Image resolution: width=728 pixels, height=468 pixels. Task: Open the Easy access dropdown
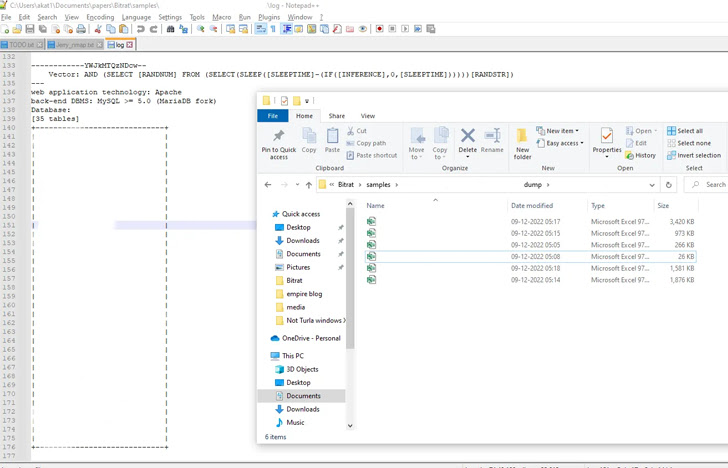[560, 143]
